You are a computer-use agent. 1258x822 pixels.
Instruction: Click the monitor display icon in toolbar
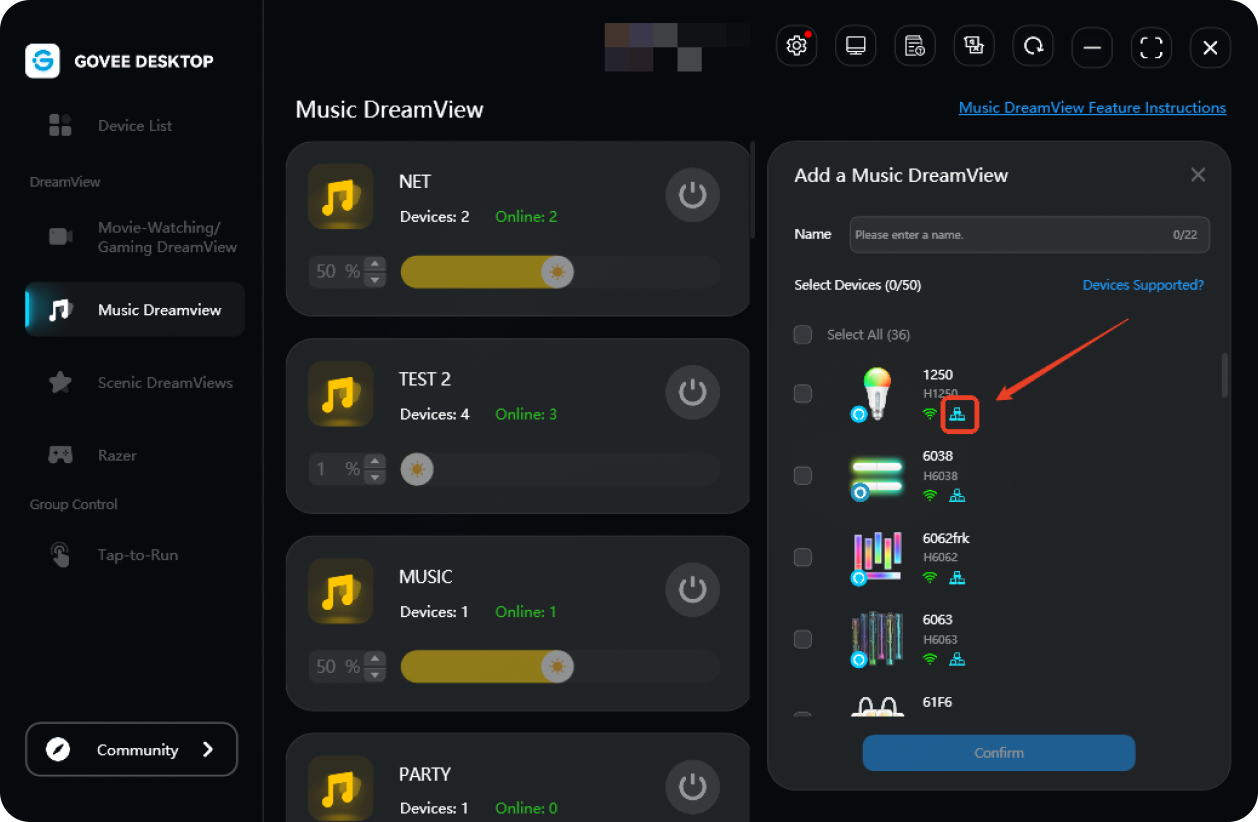pos(855,47)
